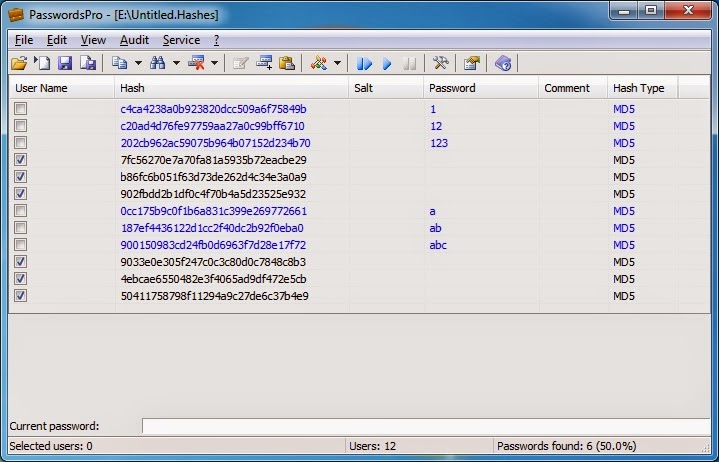This screenshot has width=719, height=462.
Task: Click the binoculars Find icon
Action: (x=157, y=63)
